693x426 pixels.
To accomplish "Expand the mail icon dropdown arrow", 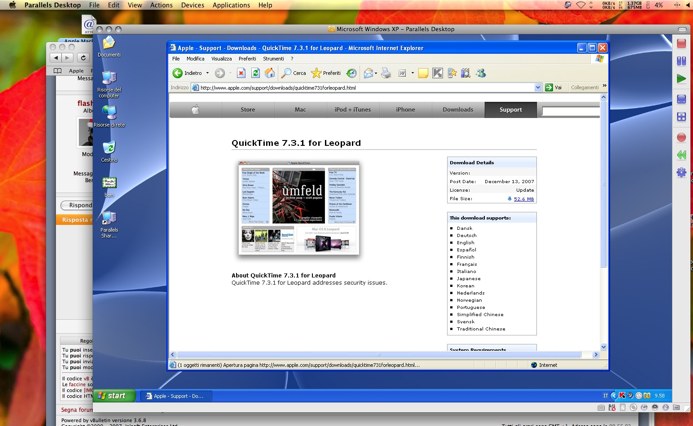I will (x=376, y=73).
